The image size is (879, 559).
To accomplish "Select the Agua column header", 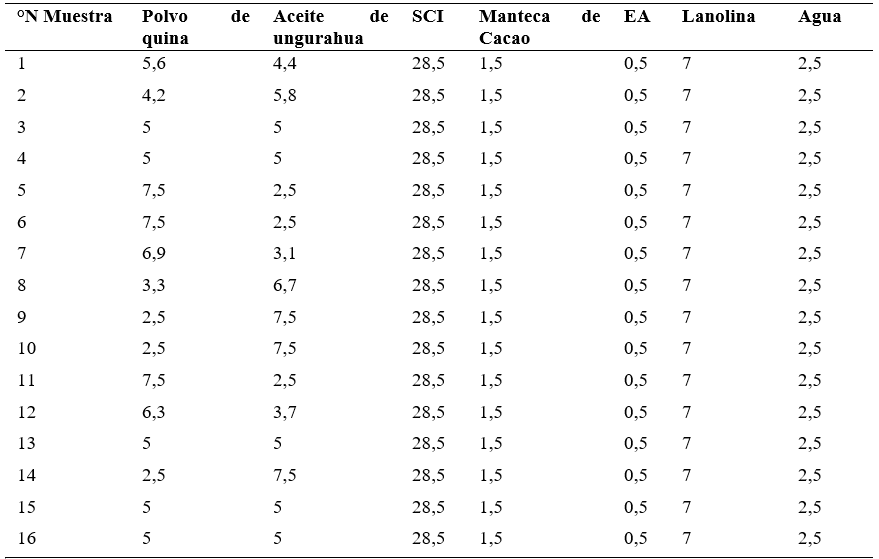I will 820,17.
